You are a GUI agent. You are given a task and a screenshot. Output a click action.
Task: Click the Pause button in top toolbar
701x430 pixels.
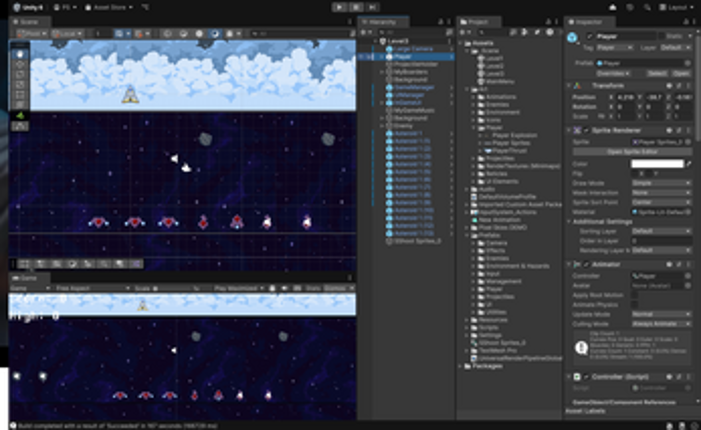pos(356,7)
